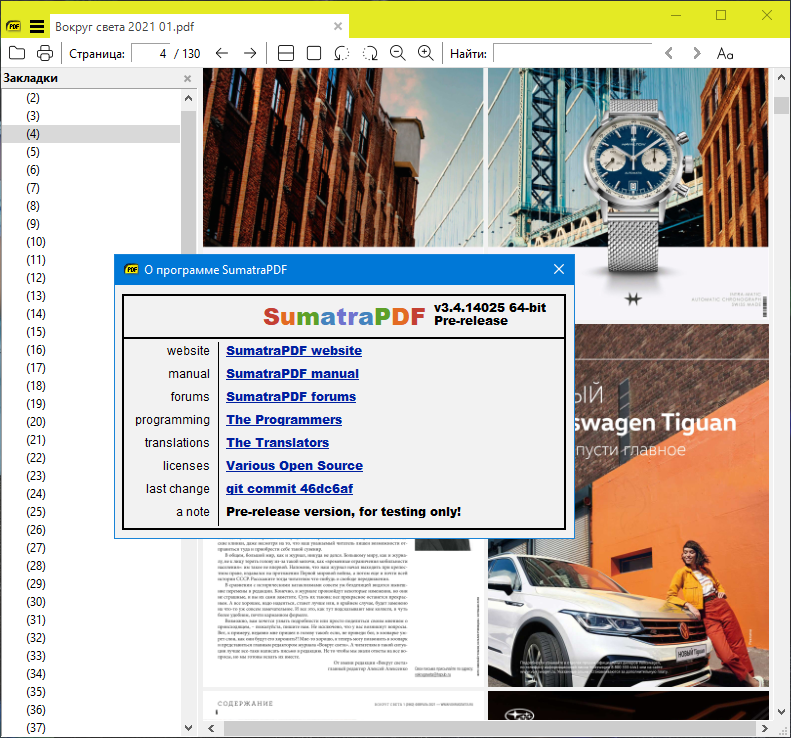Open the git commit 46dc6af link

pos(290,489)
